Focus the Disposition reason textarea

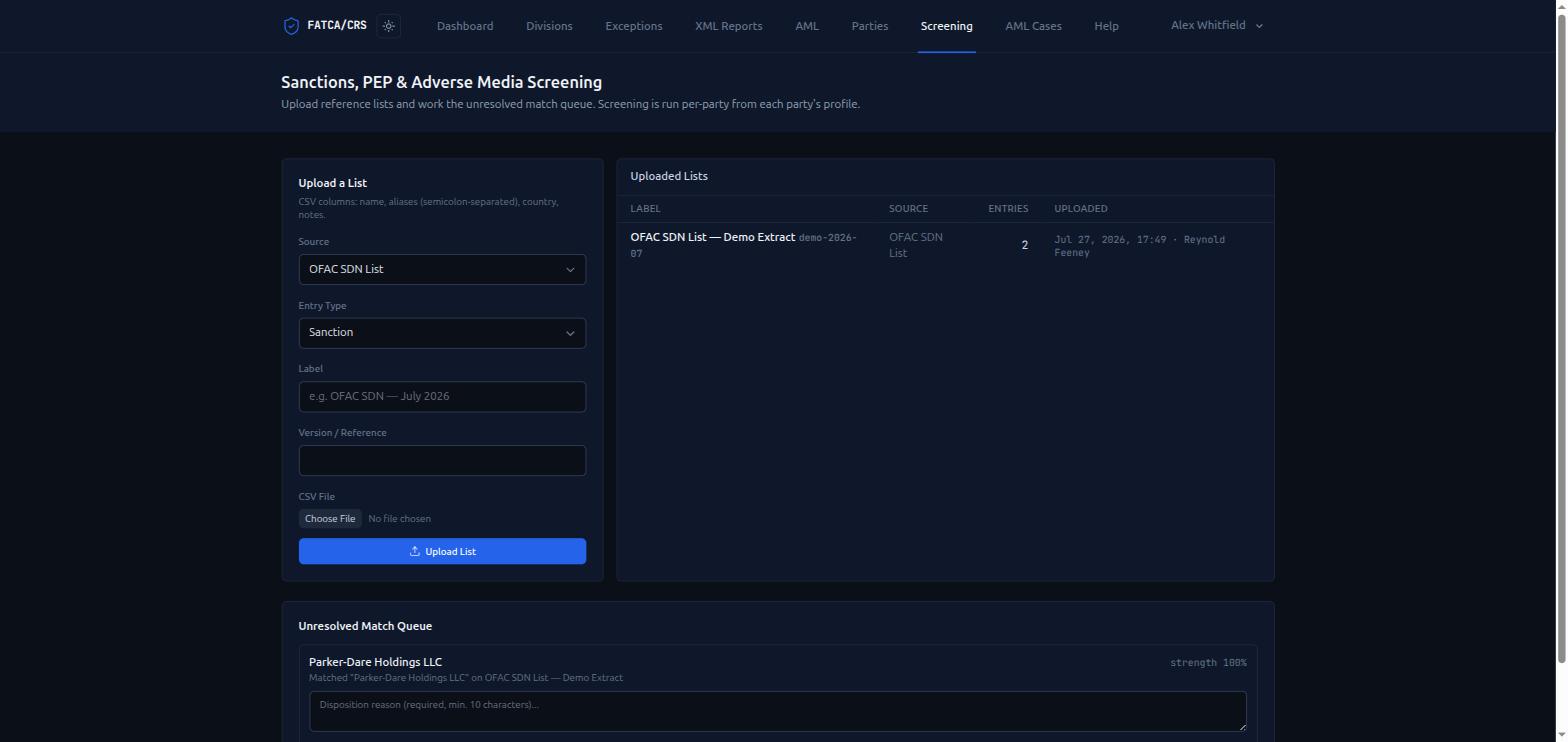tap(778, 711)
